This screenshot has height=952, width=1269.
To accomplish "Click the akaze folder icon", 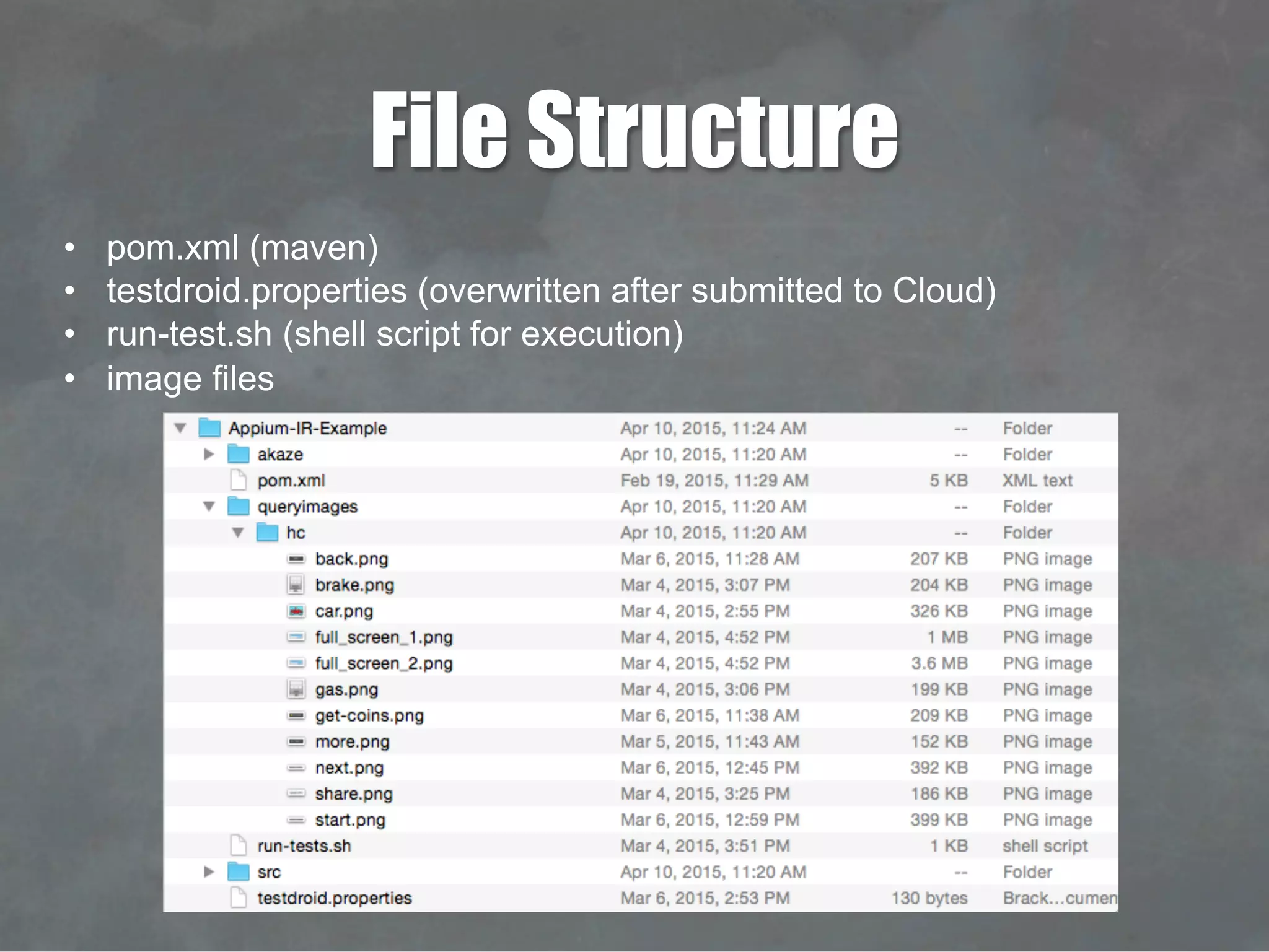I will tap(239, 453).
